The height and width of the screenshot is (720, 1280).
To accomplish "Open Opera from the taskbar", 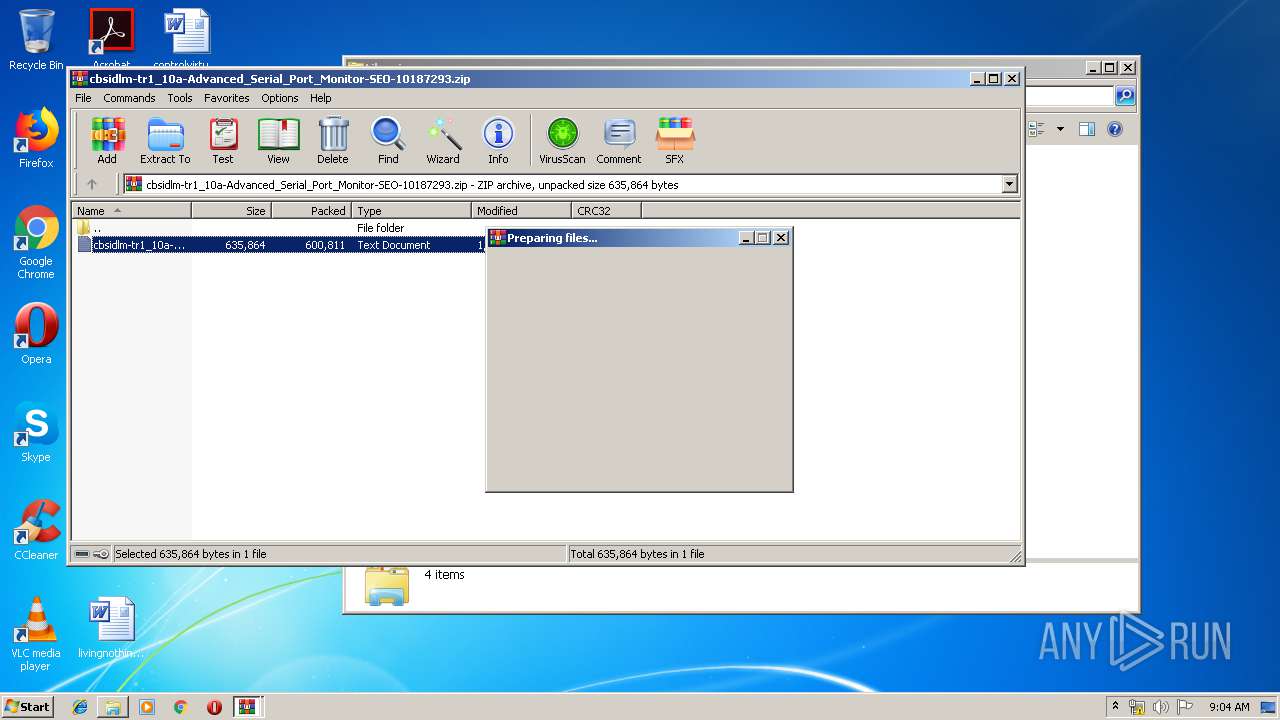I will (x=214, y=707).
